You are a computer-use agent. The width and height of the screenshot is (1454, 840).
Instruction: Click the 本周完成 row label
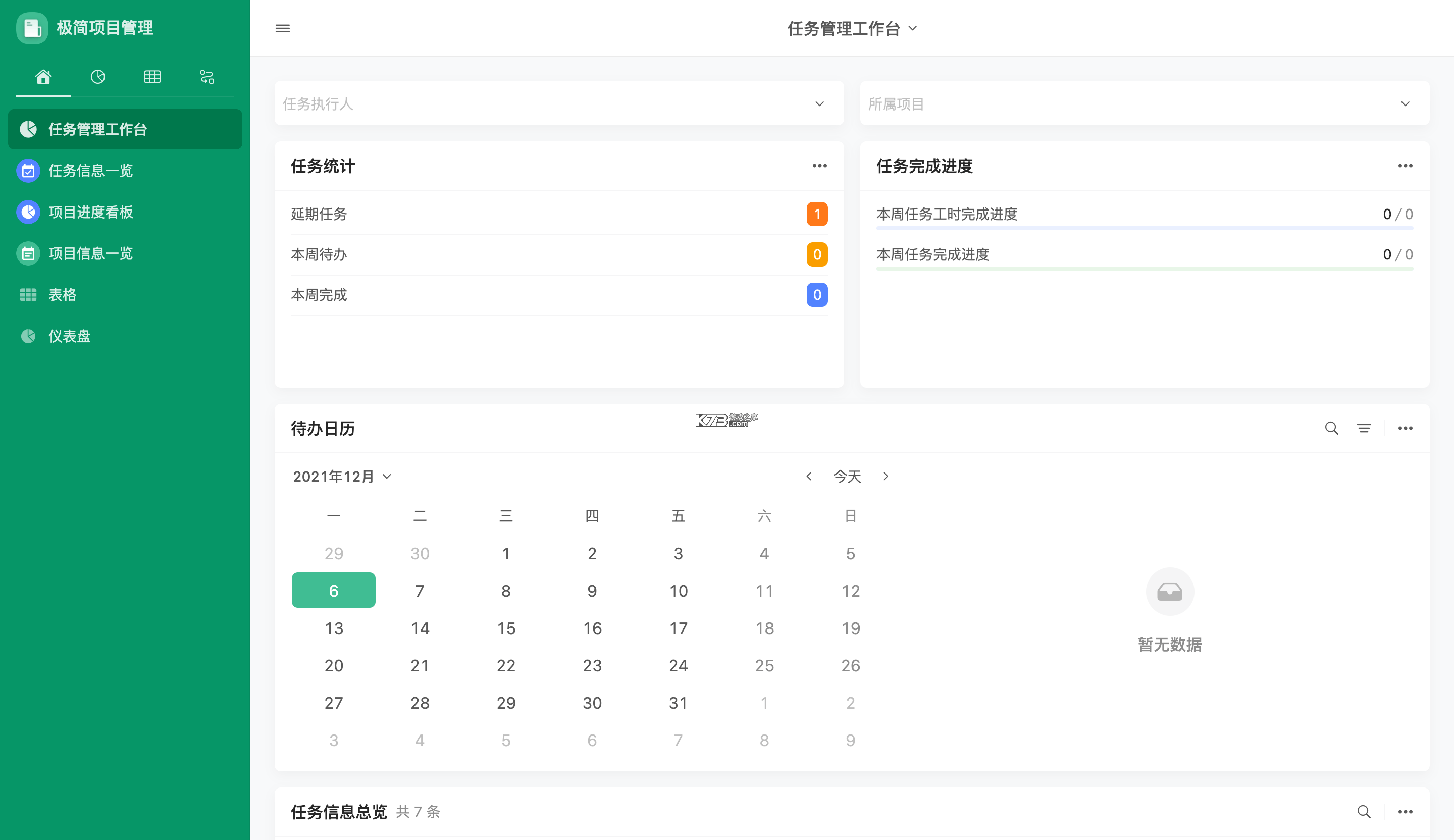[319, 295]
